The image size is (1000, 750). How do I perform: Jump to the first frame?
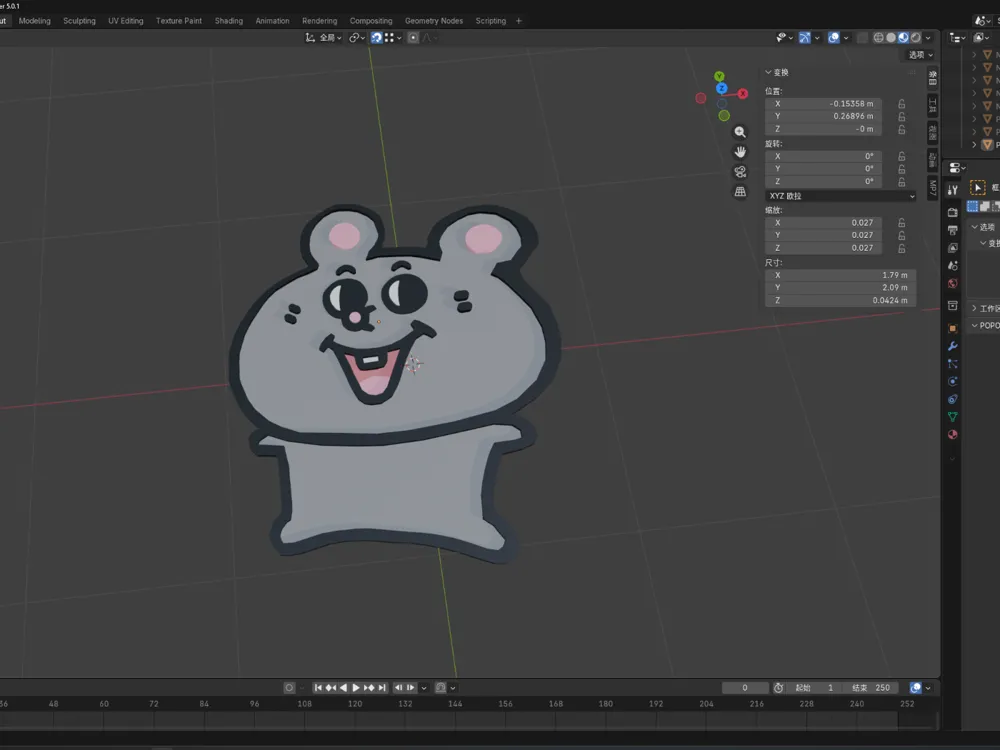click(318, 688)
